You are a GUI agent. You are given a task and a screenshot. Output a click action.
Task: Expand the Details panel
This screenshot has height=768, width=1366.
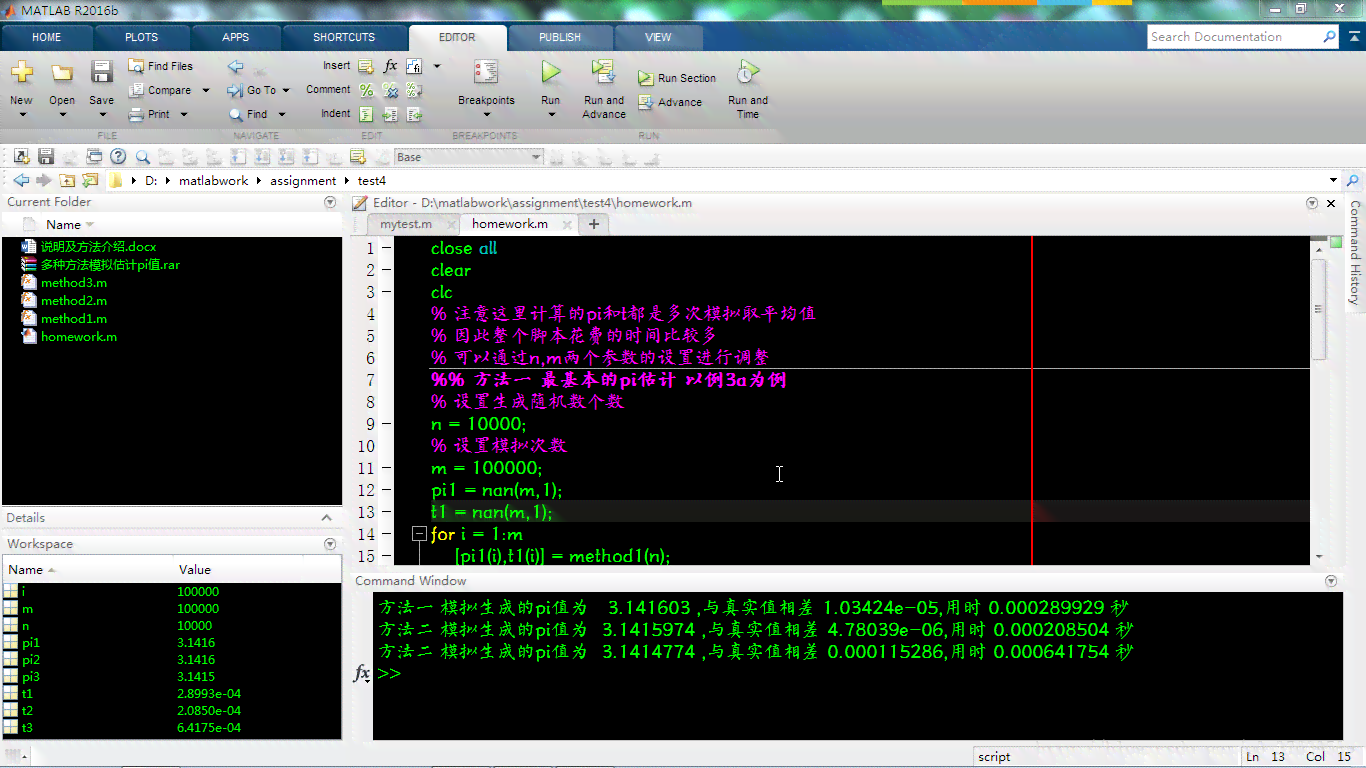(x=326, y=518)
